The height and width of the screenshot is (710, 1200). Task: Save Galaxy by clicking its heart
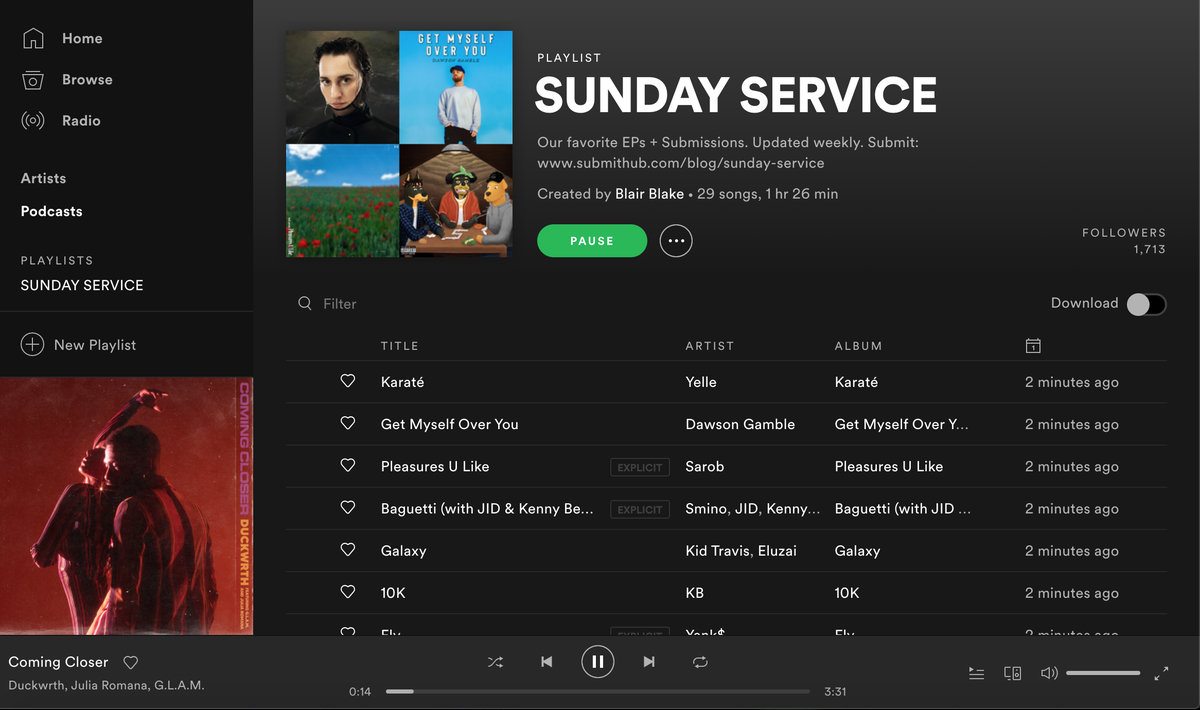click(x=348, y=549)
